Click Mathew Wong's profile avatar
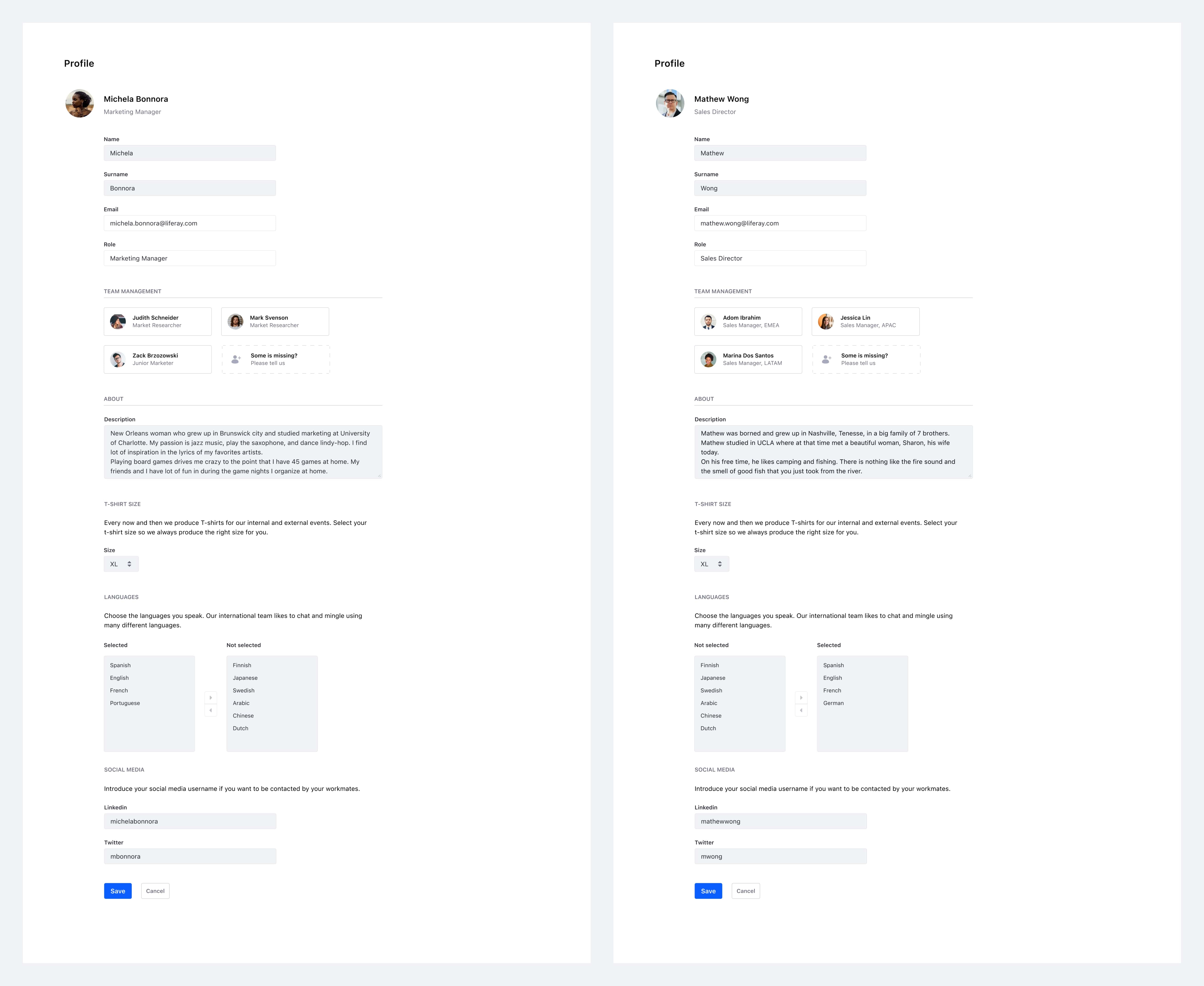This screenshot has height=986, width=1204. coord(670,103)
